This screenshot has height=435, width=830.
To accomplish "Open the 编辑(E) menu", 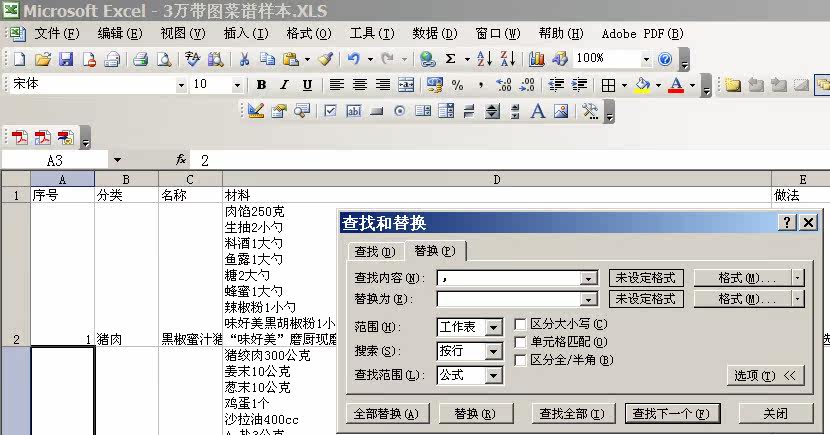I will [x=120, y=34].
